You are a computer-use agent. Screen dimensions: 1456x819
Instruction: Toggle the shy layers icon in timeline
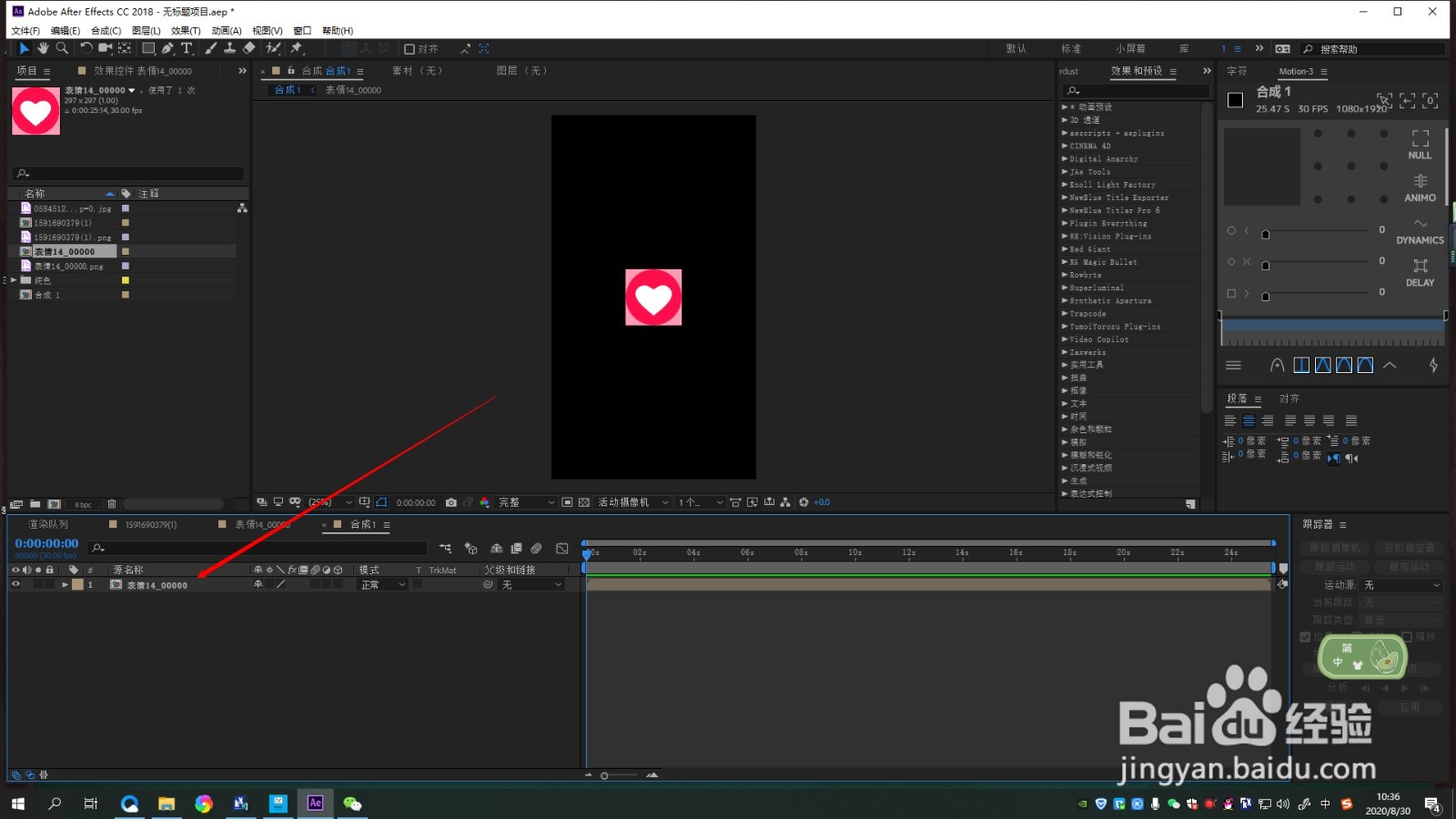pos(497,549)
